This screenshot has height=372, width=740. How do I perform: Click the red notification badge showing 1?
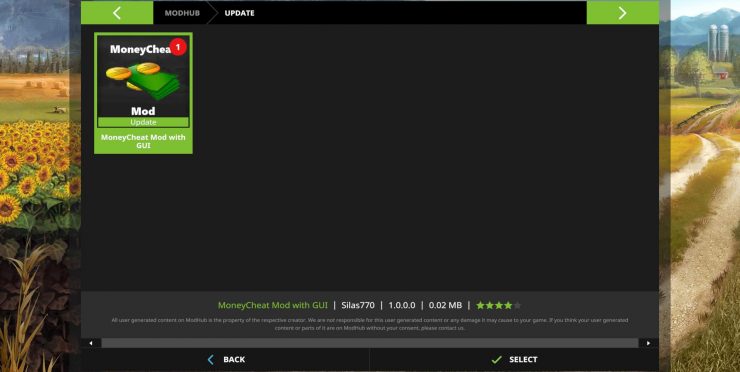[178, 47]
